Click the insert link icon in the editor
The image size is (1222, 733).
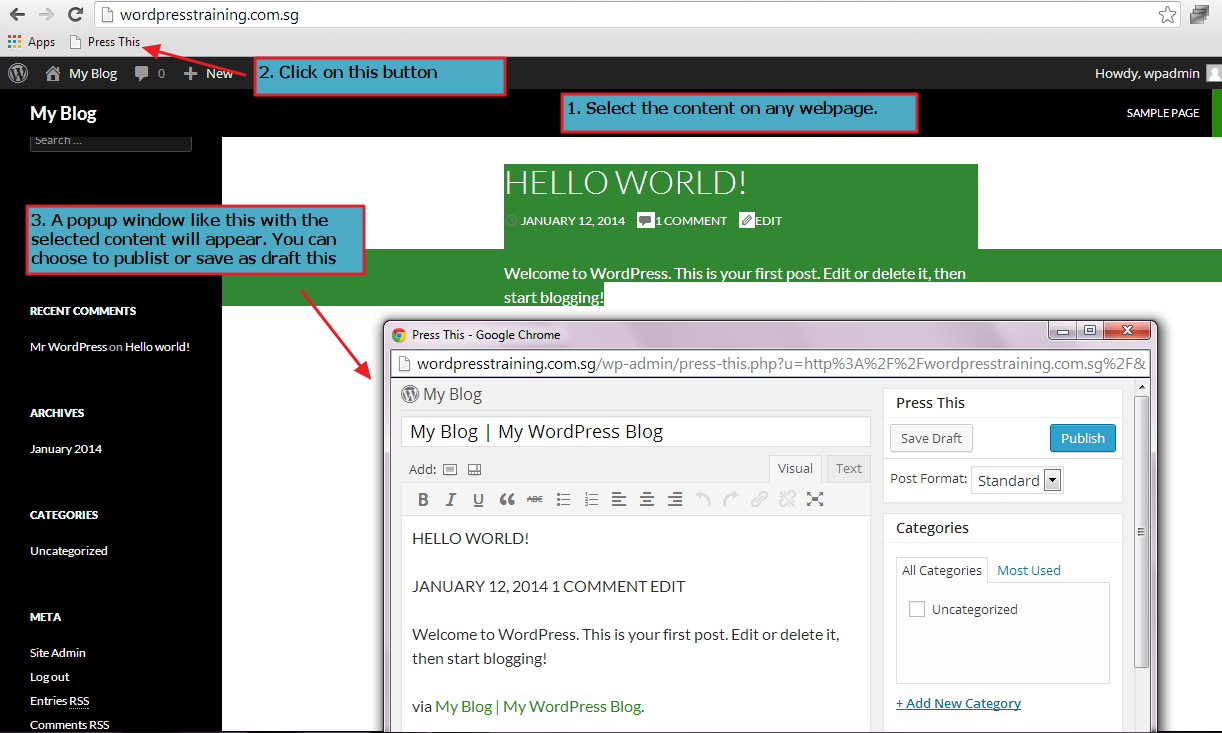pos(759,499)
